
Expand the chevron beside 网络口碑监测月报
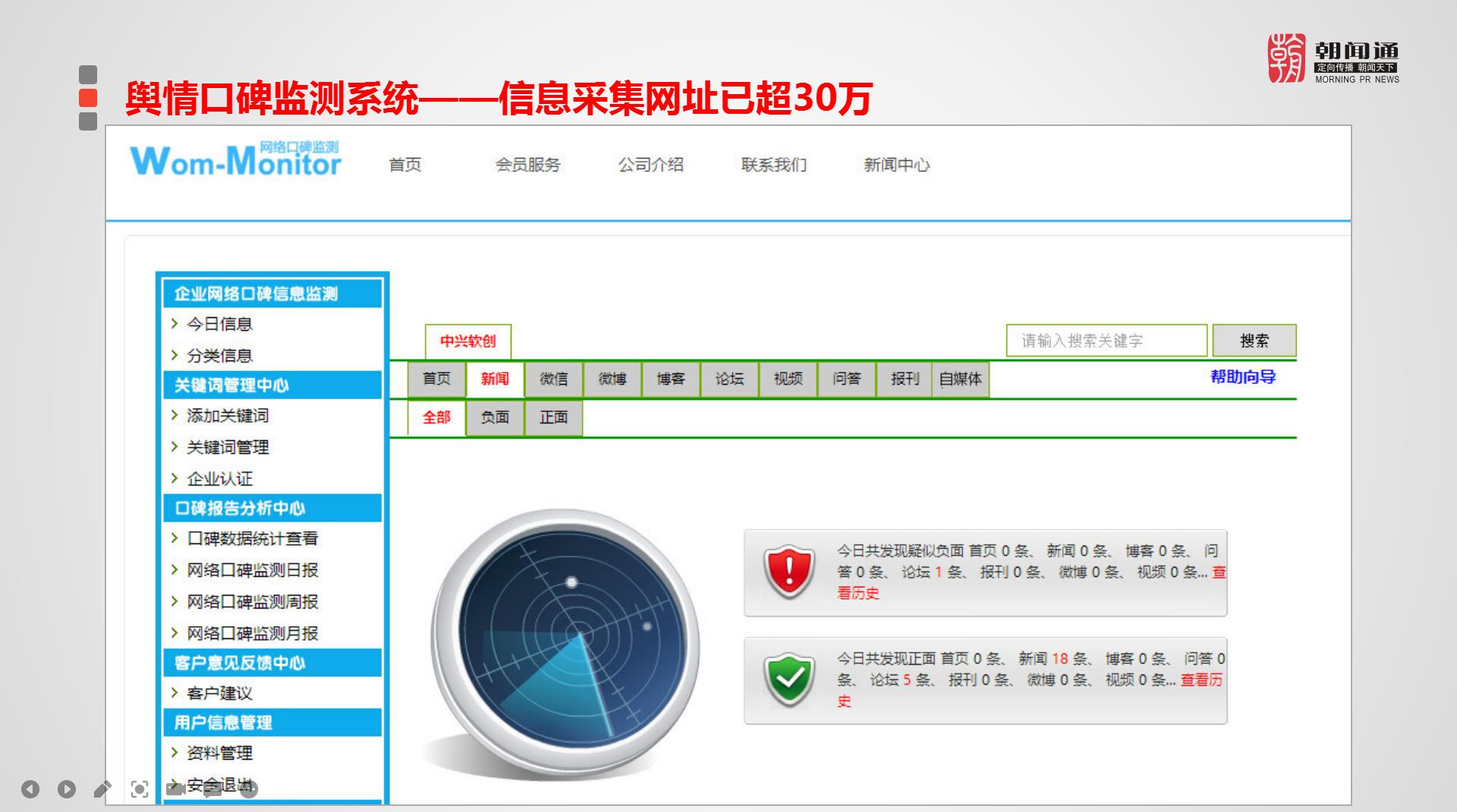[x=175, y=633]
